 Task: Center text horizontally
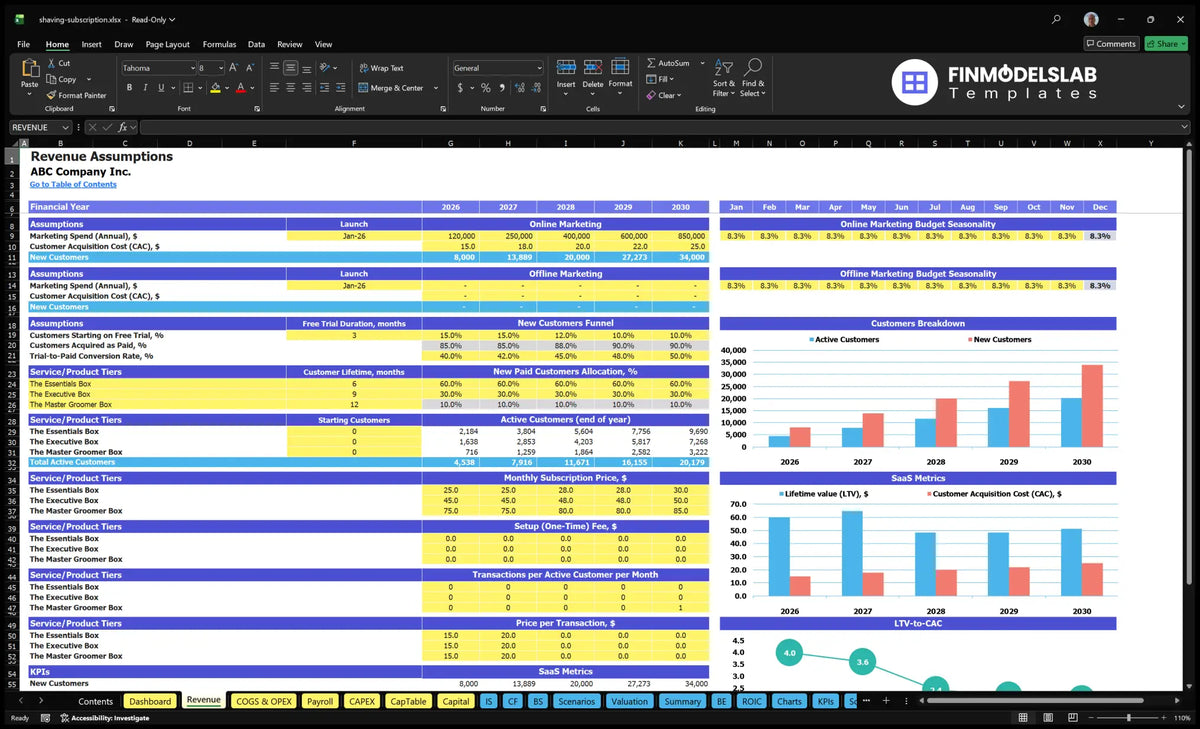(291, 88)
